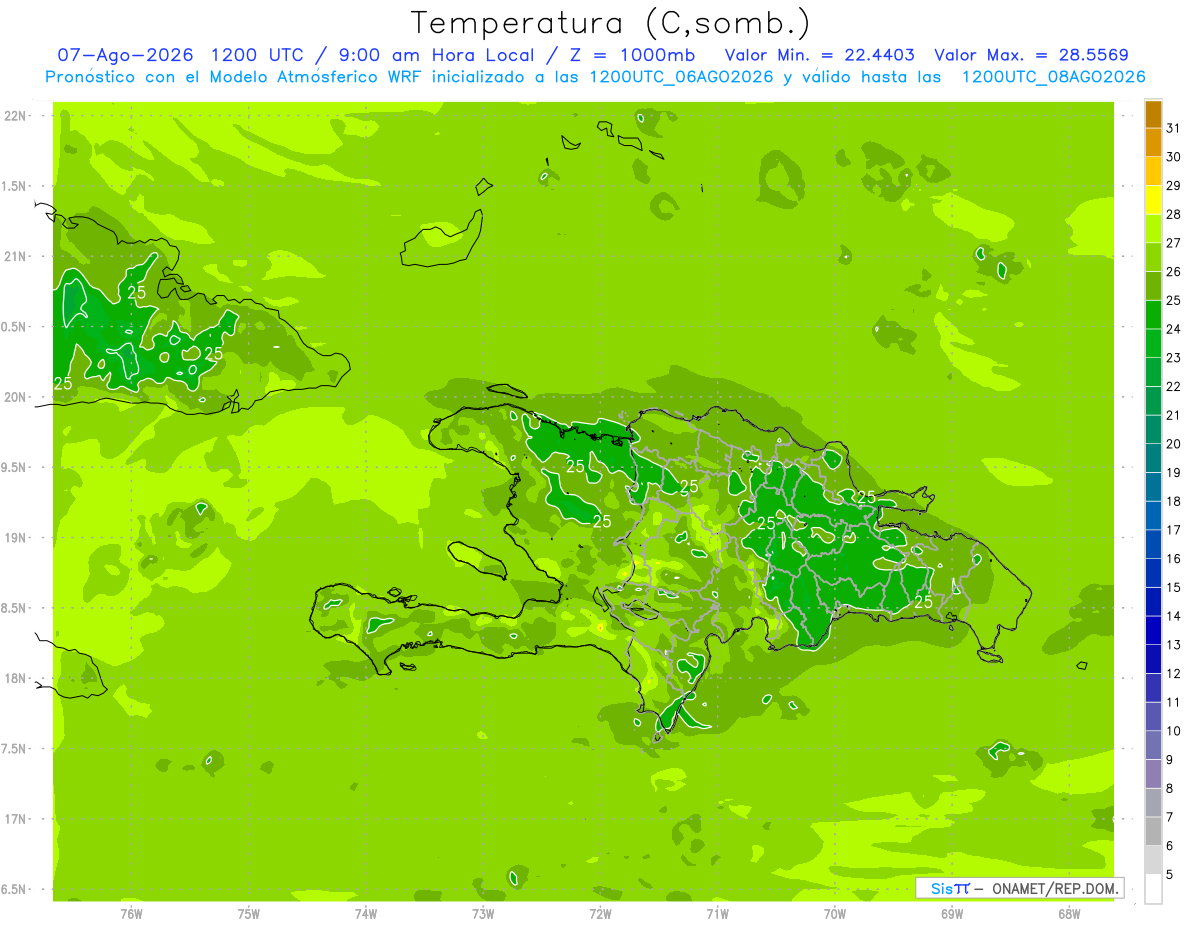Select the 1200UTC_06AGO2026 initialization time text
This screenshot has width=1200, height=927.
[x=681, y=77]
